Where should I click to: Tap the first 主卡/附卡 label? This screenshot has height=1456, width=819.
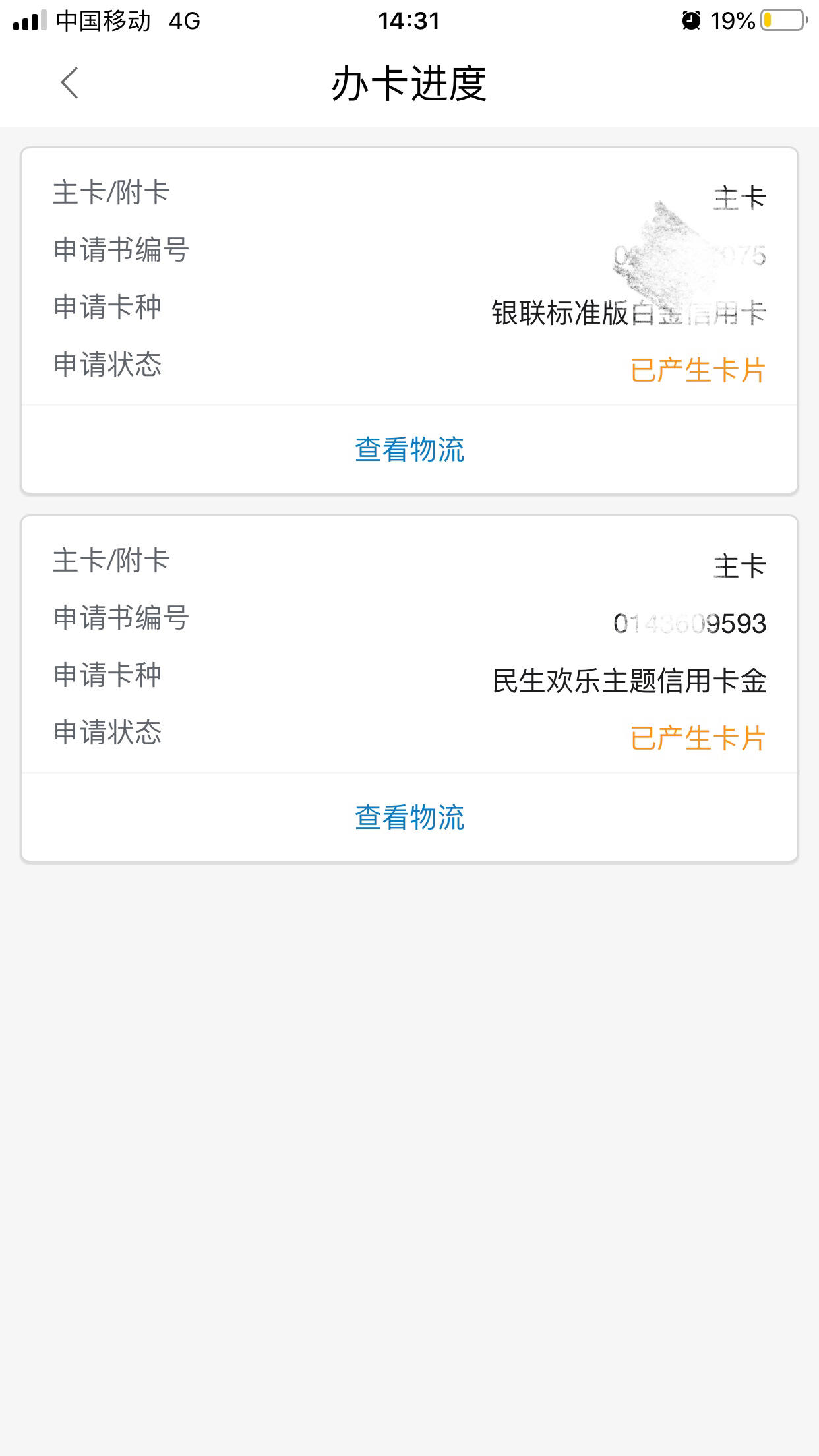[111, 193]
